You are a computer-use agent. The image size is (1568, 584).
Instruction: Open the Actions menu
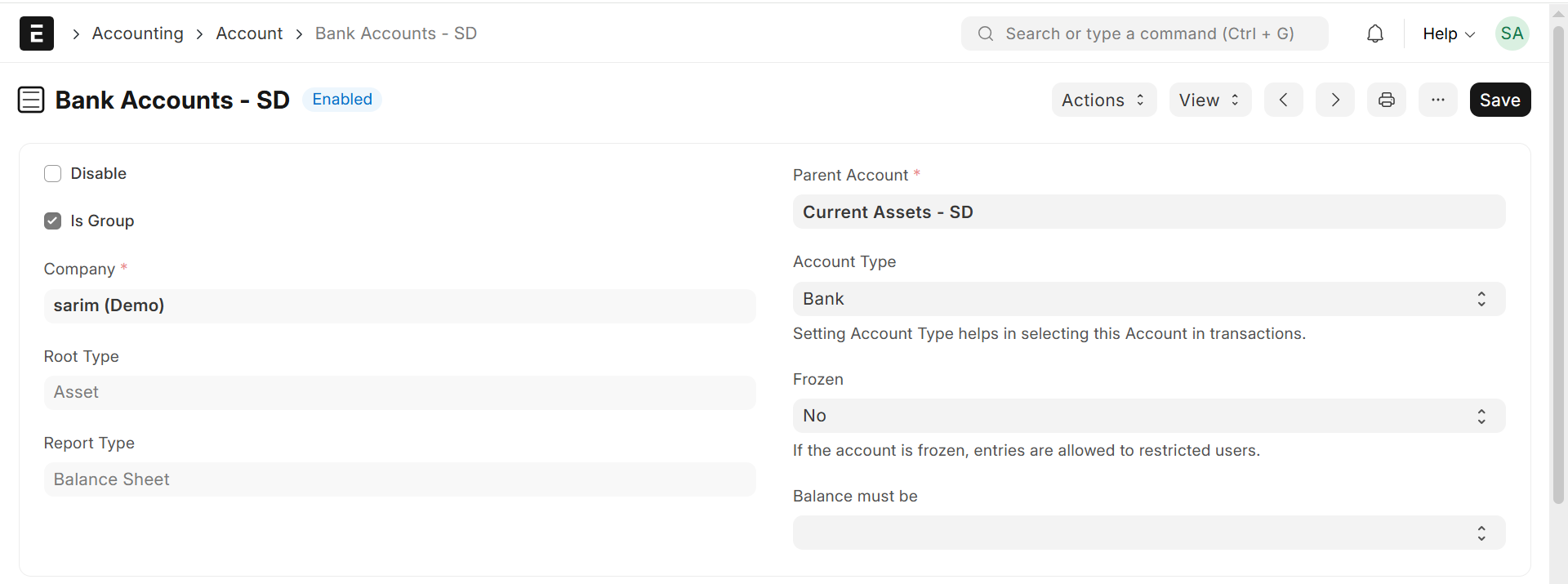1103,100
